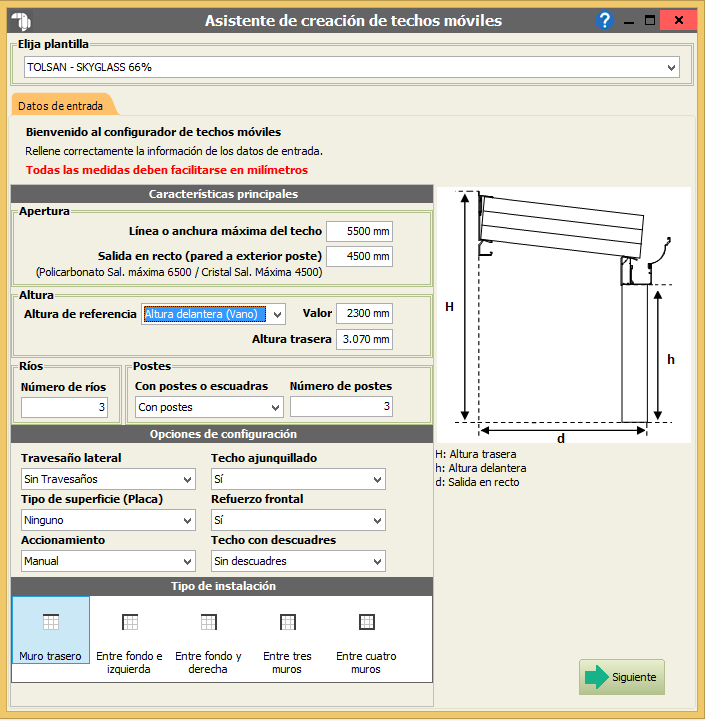Click 'Bienvenido al configurador de techos móviles' heading
The width and height of the screenshot is (705, 721).
coord(154,132)
